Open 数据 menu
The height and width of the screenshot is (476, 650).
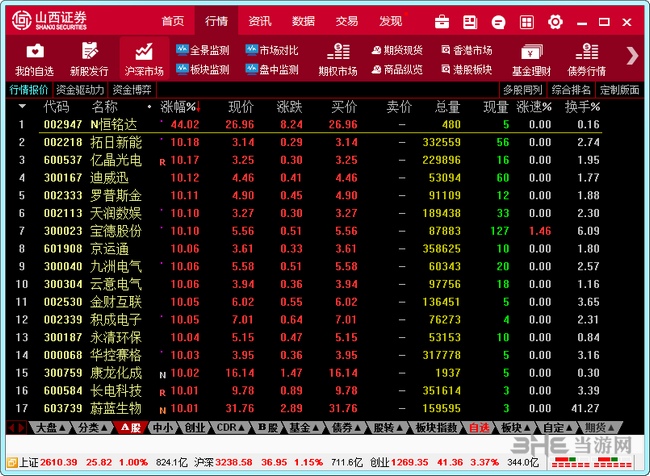coord(303,21)
